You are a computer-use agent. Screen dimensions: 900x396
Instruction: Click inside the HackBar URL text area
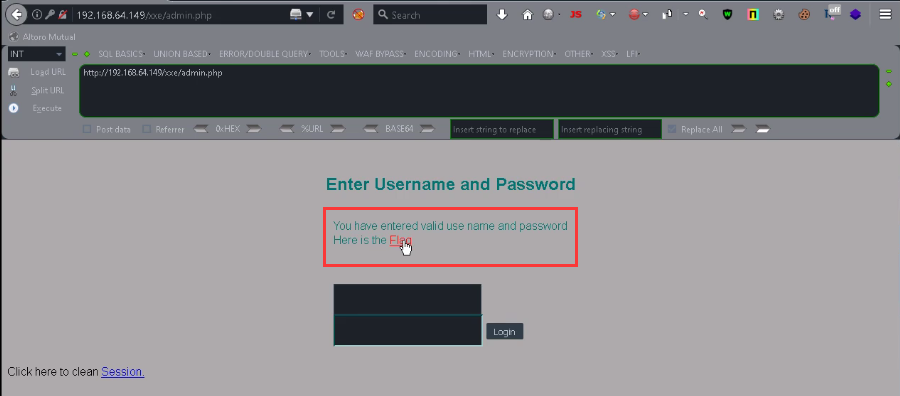tap(479, 91)
